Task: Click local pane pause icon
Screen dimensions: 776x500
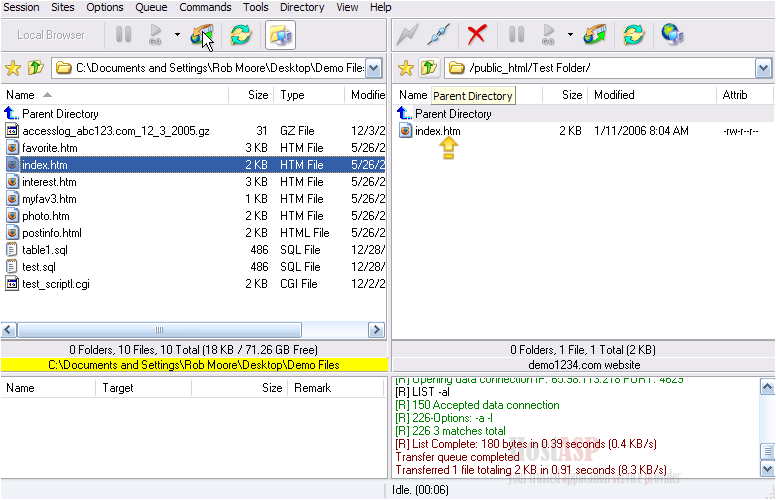Action: [x=123, y=35]
